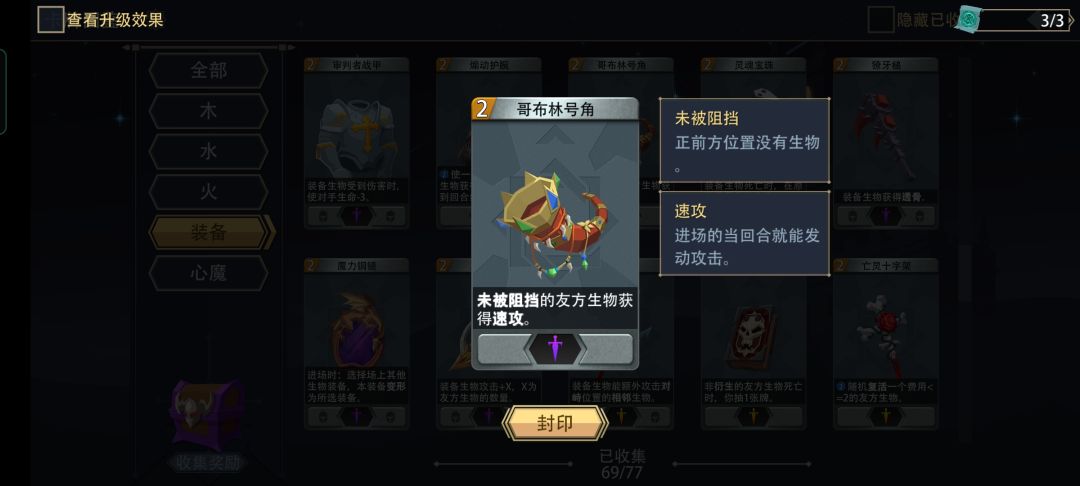This screenshot has width=1080, height=486.
Task: Click the cost 2 badge on the 哥布林号角 card
Action: [x=484, y=109]
